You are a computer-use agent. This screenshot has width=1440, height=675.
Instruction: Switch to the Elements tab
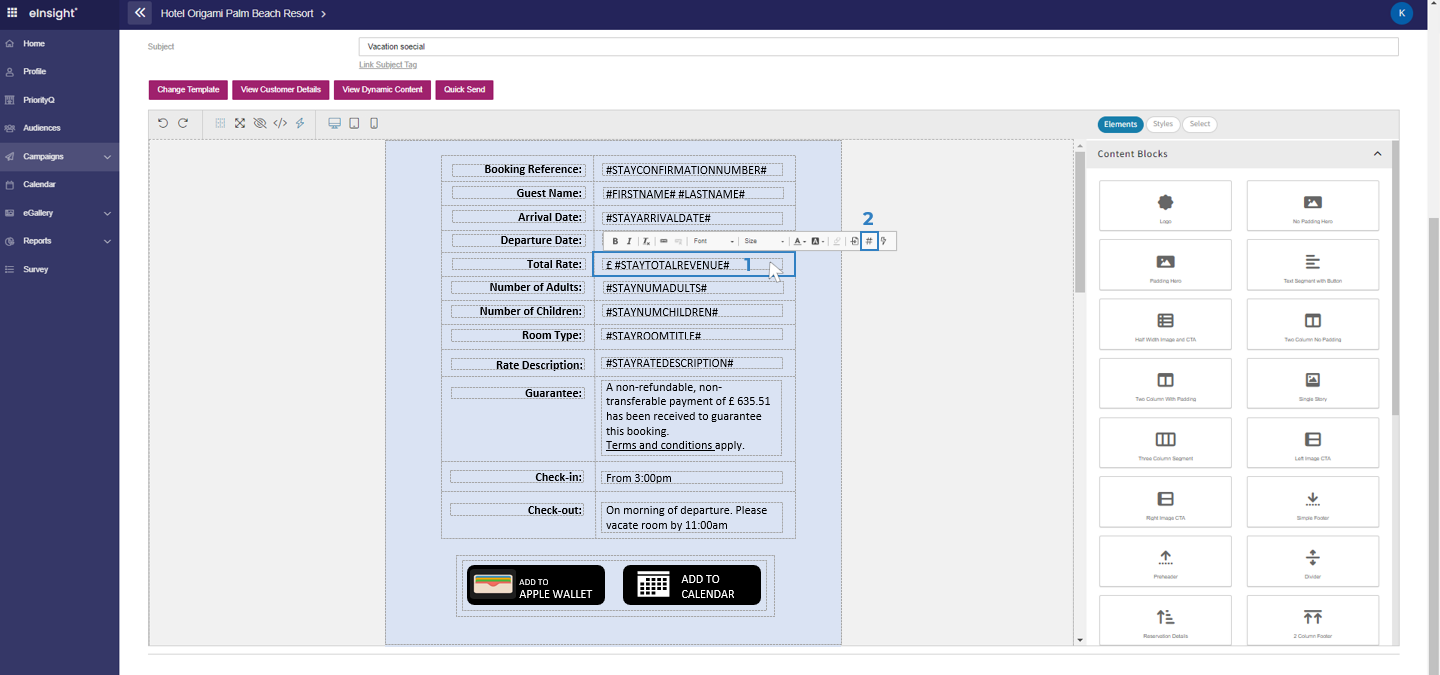pyautogui.click(x=1120, y=125)
